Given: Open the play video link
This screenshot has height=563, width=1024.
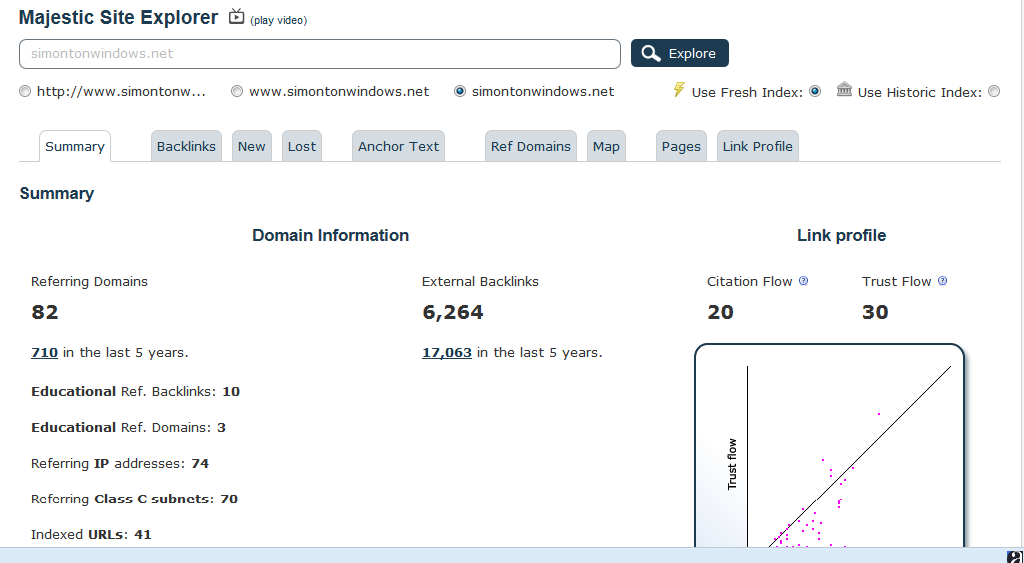Looking at the screenshot, I should (x=278, y=20).
